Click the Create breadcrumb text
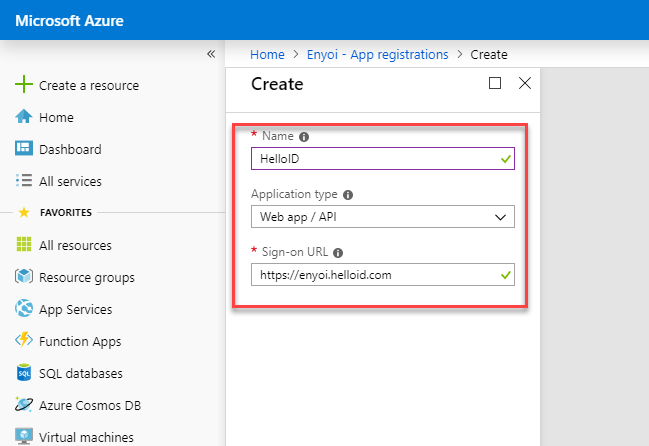This screenshot has width=649, height=446. tap(489, 55)
